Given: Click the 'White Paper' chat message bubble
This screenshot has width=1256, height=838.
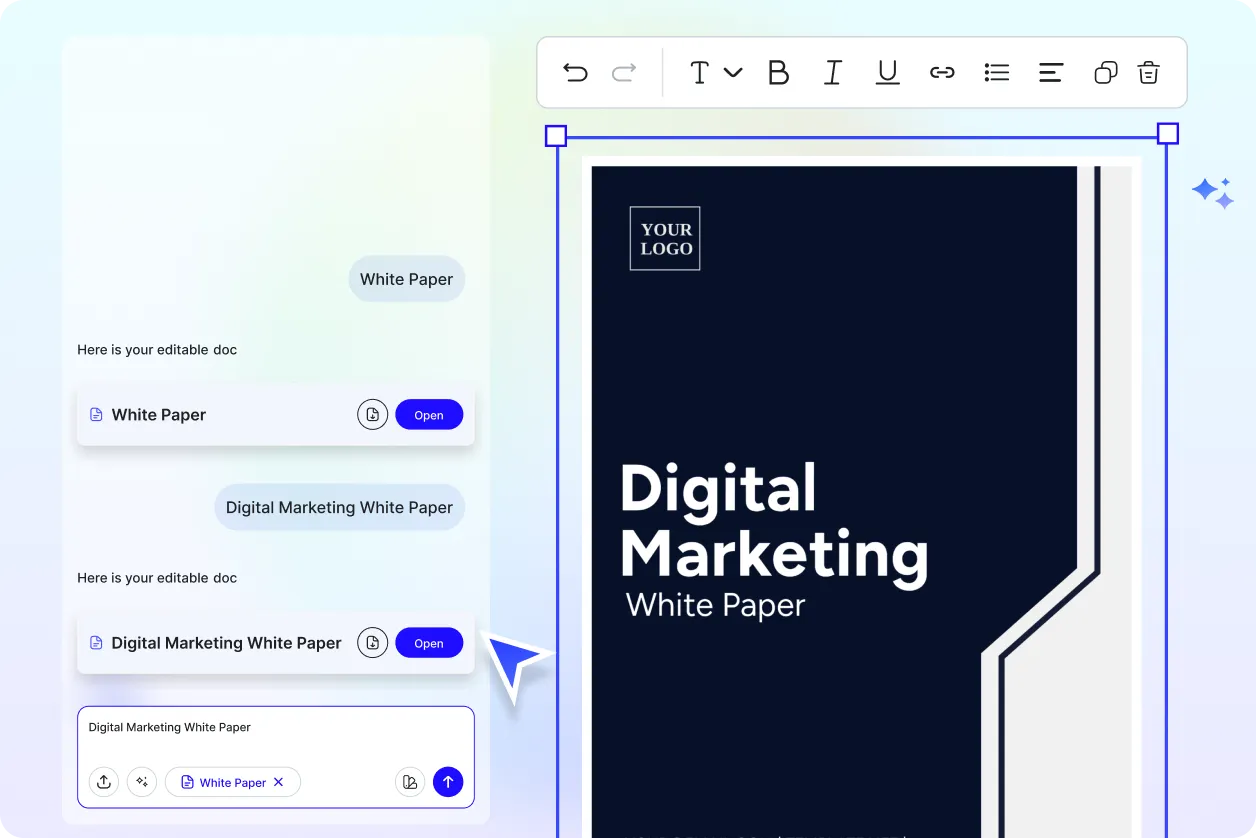Looking at the screenshot, I should pyautogui.click(x=407, y=279).
